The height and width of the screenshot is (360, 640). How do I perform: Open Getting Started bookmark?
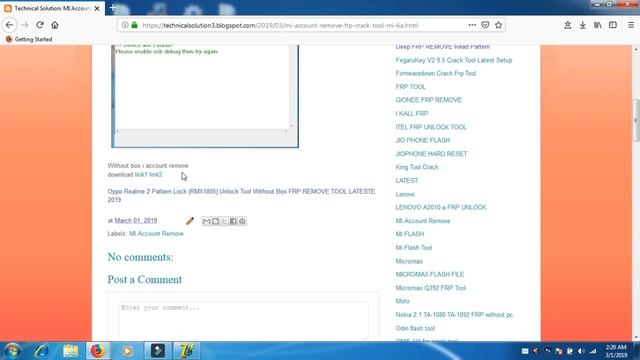pos(29,39)
